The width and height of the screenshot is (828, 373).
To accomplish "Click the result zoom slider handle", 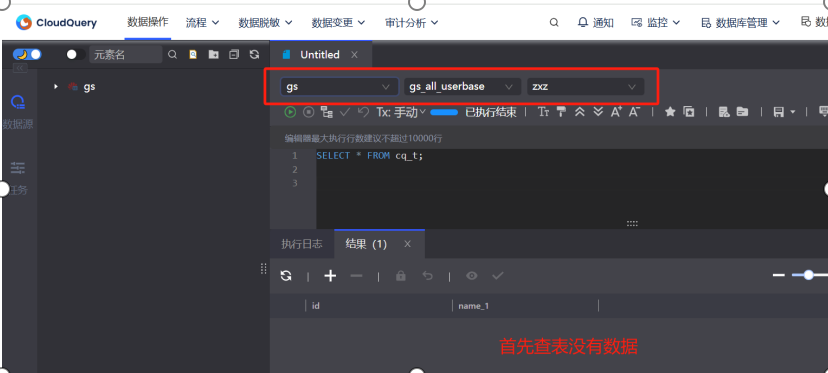I will [x=808, y=275].
